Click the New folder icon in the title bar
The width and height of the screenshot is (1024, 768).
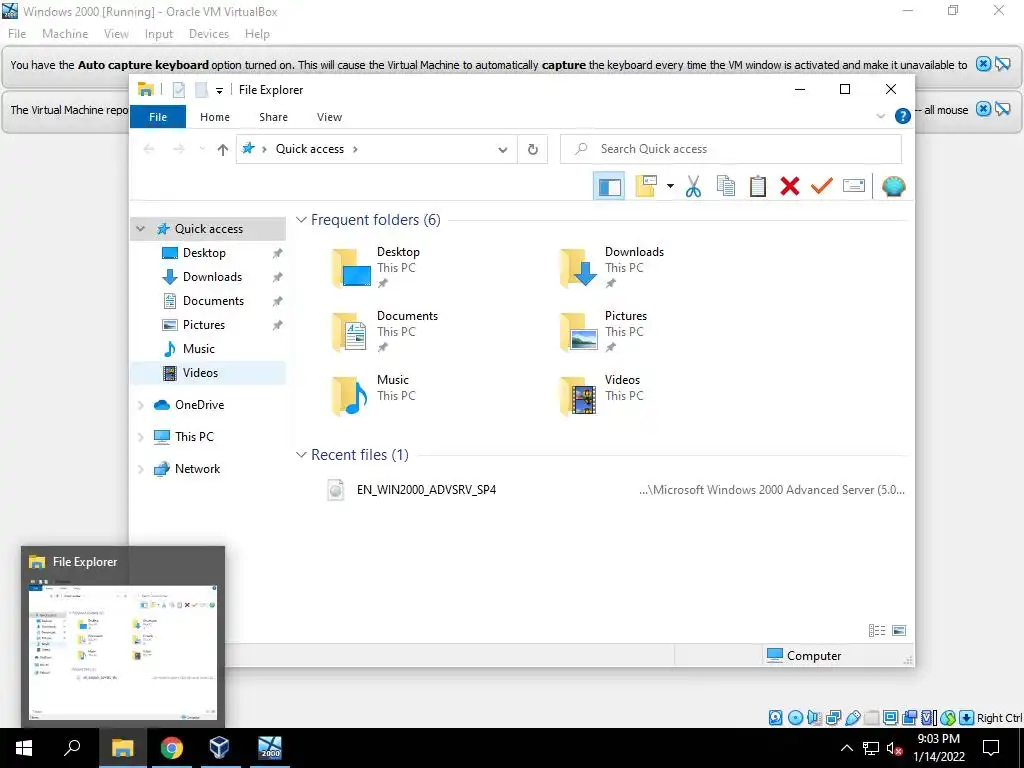click(202, 90)
